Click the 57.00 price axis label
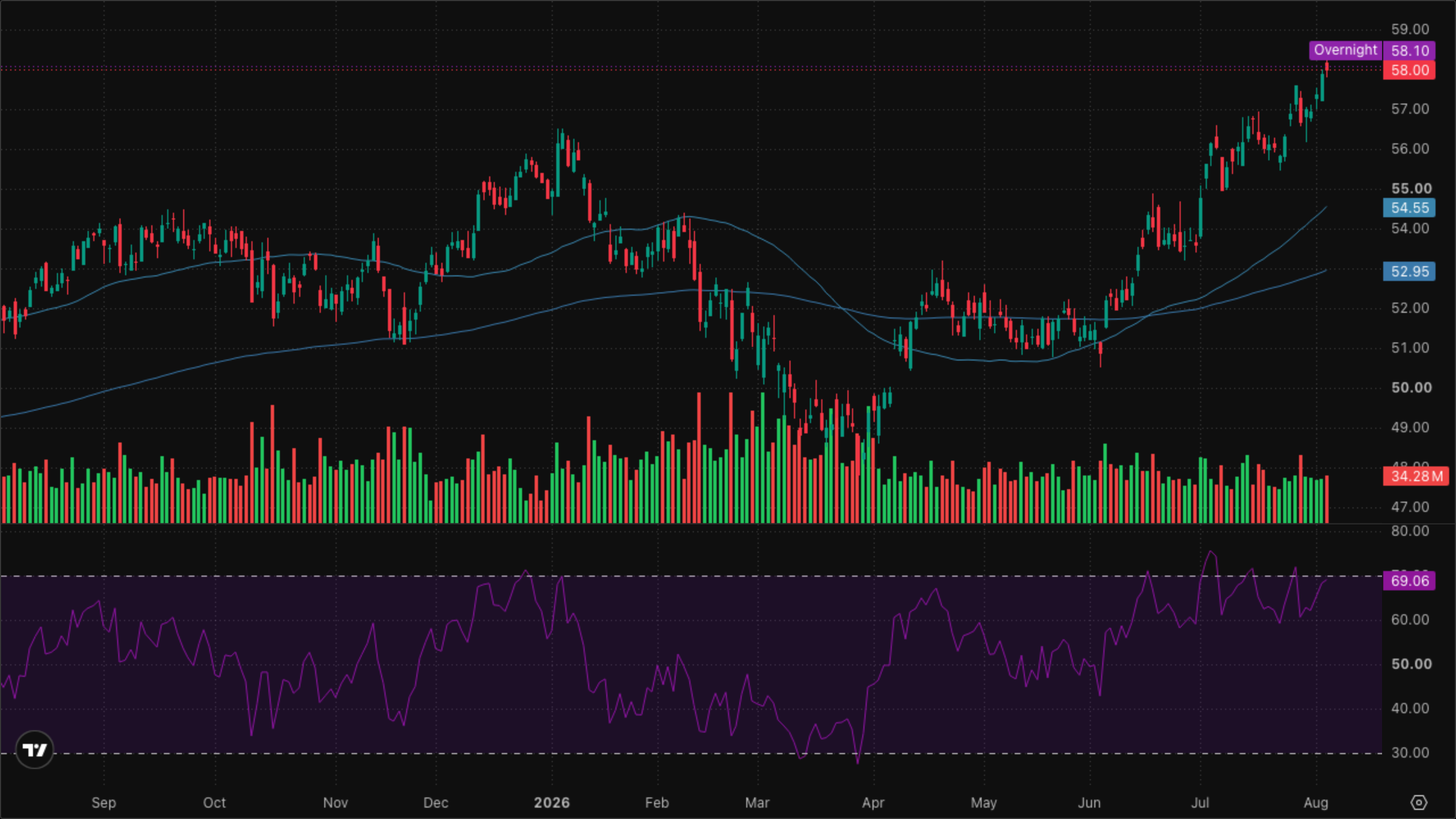Image resolution: width=1456 pixels, height=819 pixels. click(1410, 109)
